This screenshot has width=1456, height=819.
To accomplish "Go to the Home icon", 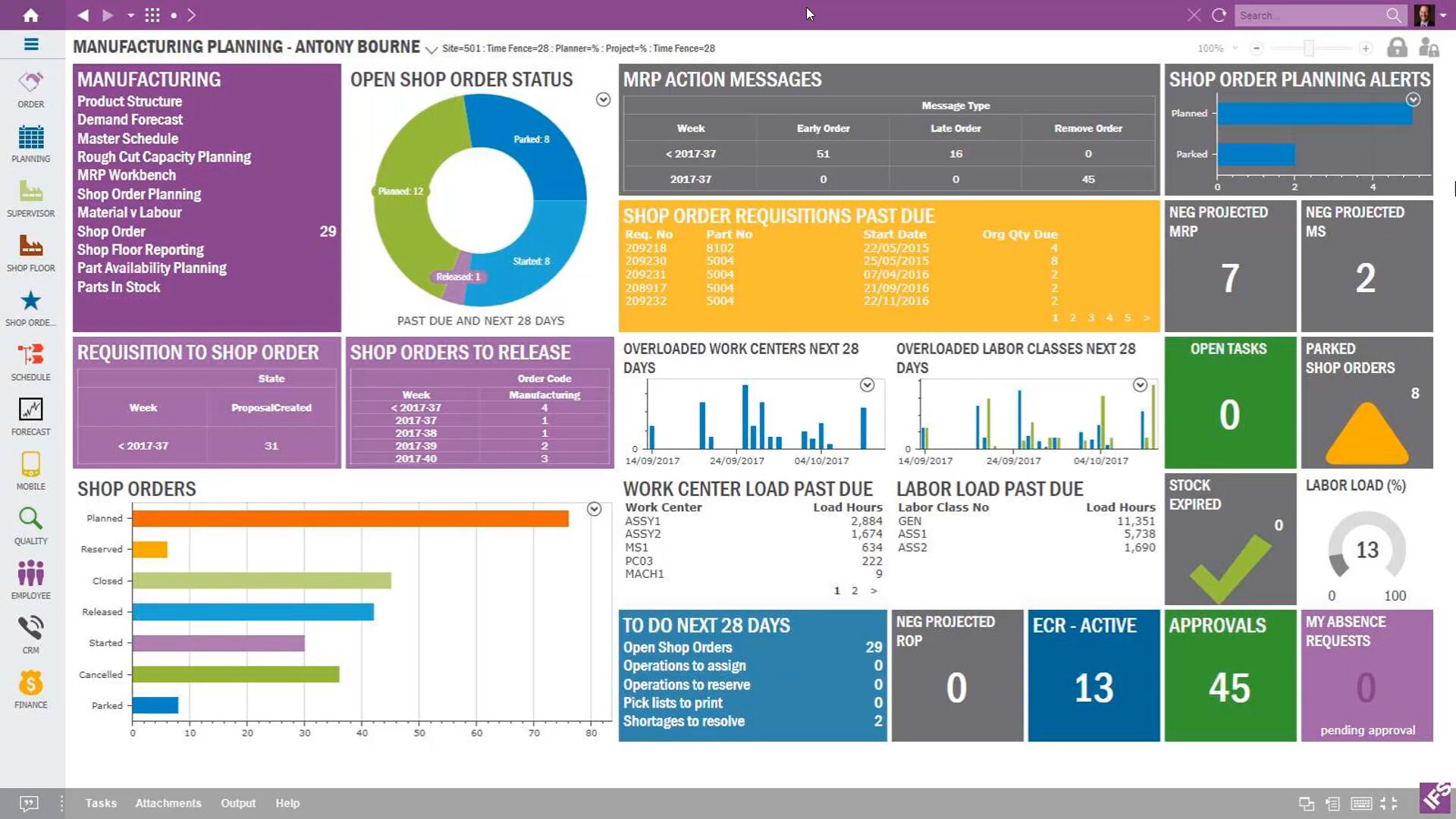I will click(x=30, y=15).
